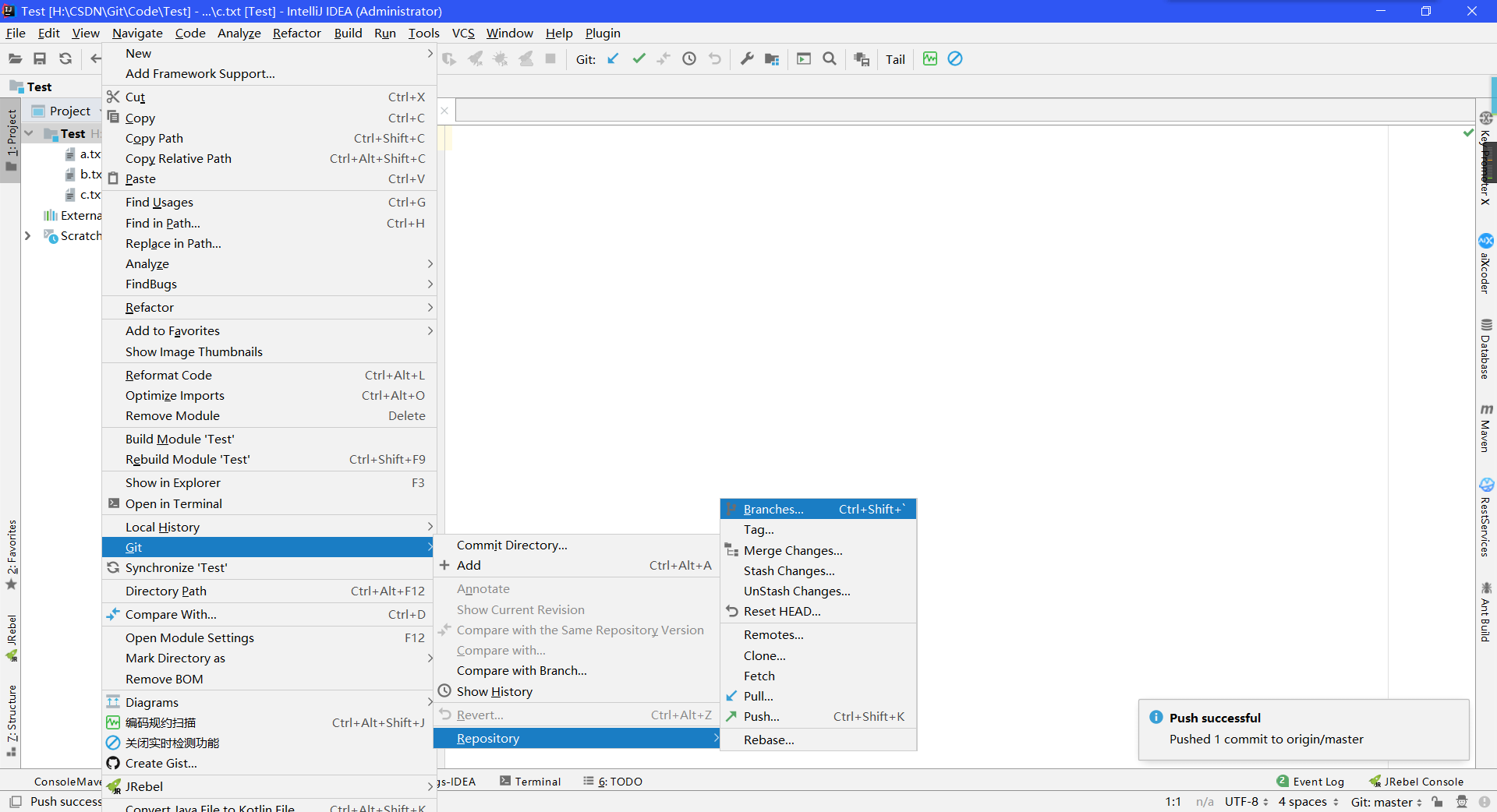Viewport: 1497px width, 812px height.
Task: Select Fetch in Repository submenu
Action: (818, 676)
